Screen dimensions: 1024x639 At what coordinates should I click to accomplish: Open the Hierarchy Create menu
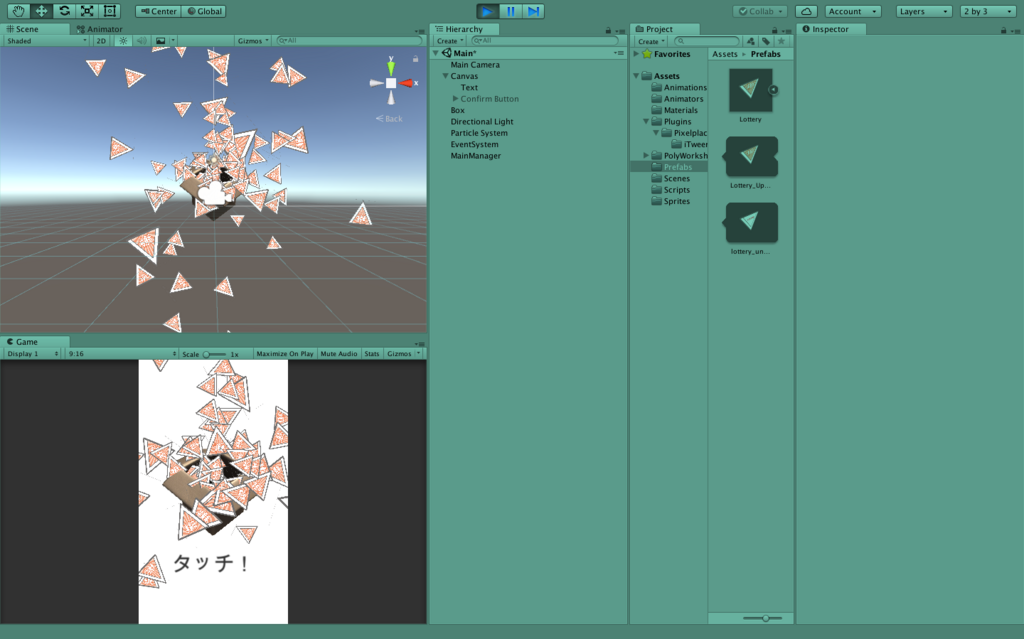pos(450,41)
